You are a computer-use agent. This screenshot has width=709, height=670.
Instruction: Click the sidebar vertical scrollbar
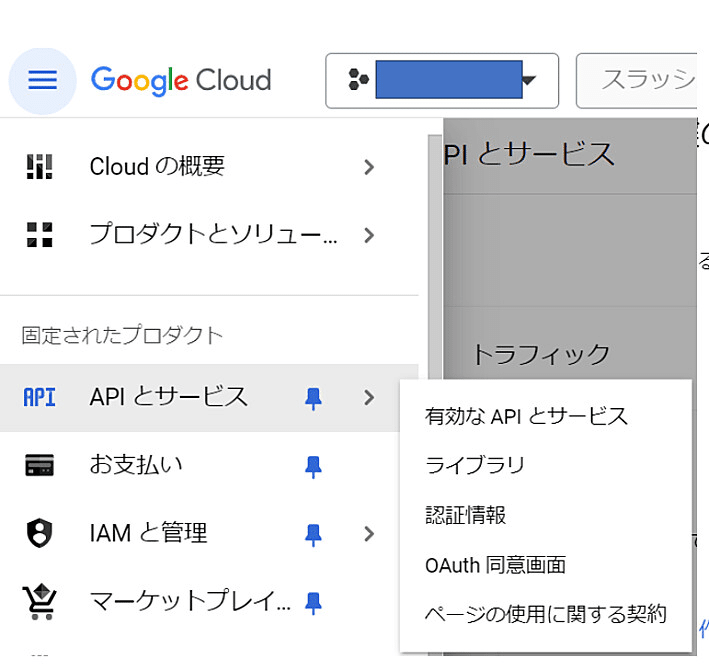pos(435,258)
